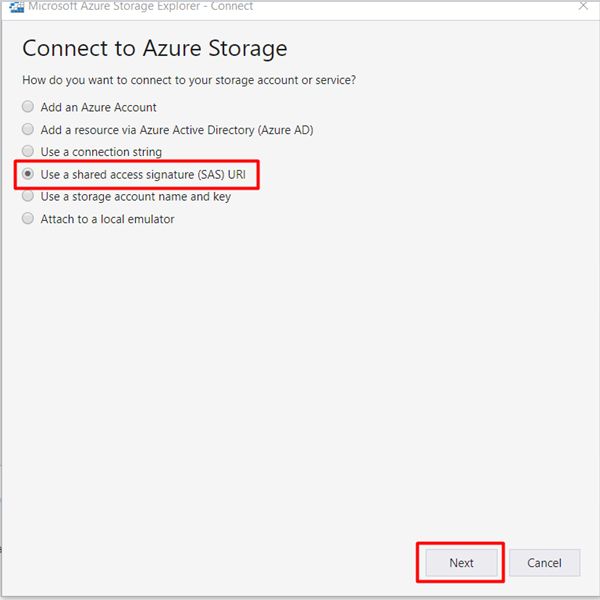Select the shared access signature (SAS) URI radio button
The image size is (600, 600).
tap(28, 174)
